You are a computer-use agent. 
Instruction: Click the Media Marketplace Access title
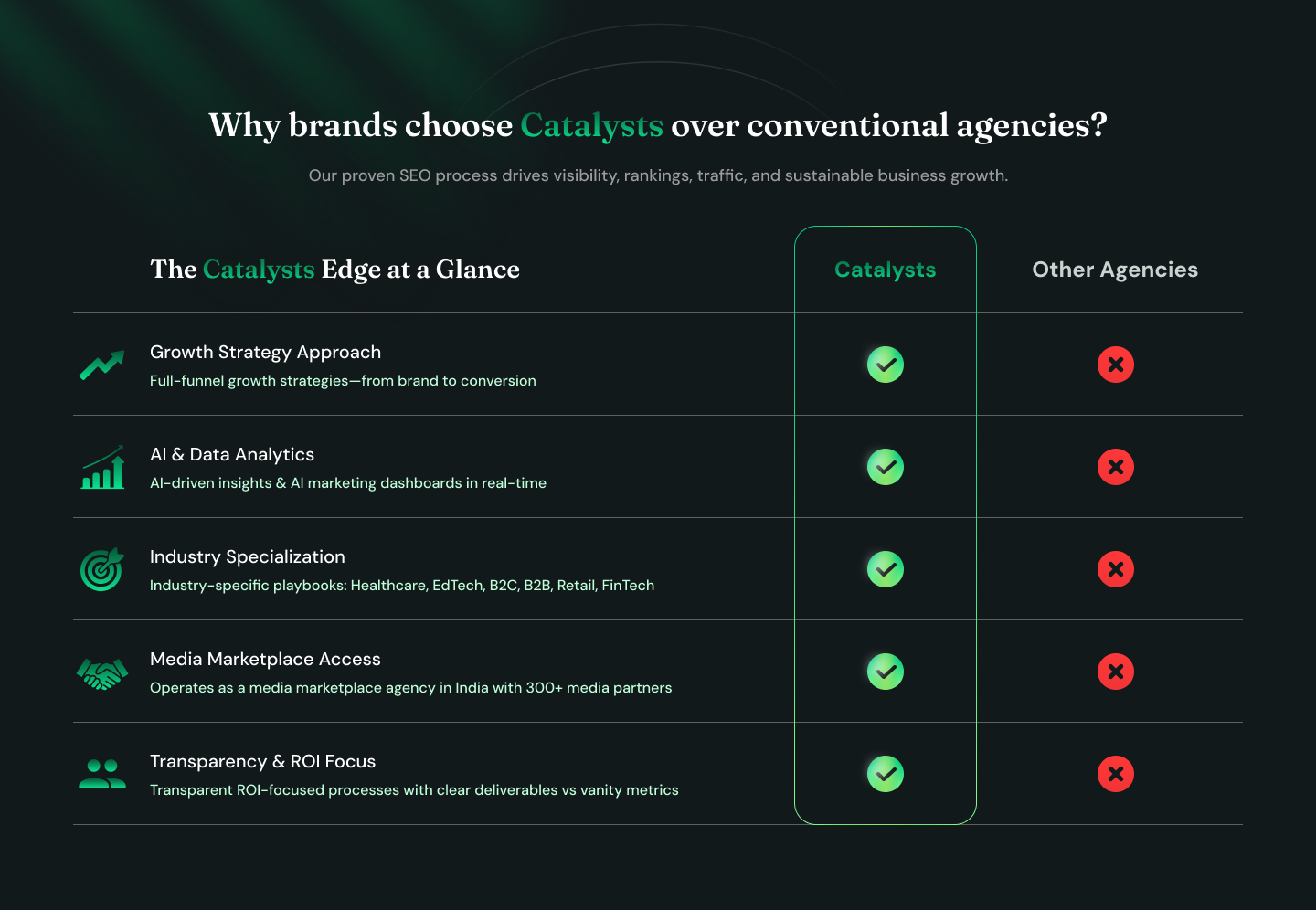click(265, 659)
